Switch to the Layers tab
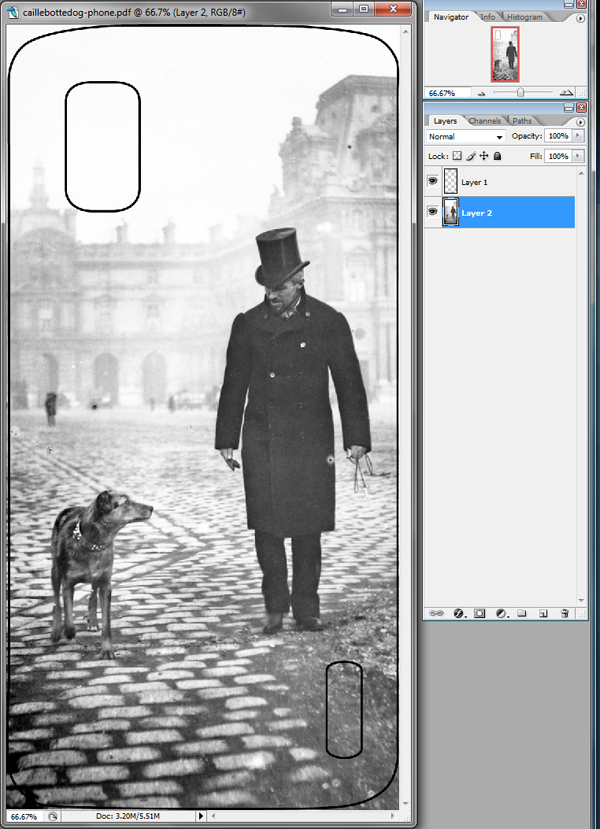This screenshot has width=600, height=829. [x=445, y=121]
